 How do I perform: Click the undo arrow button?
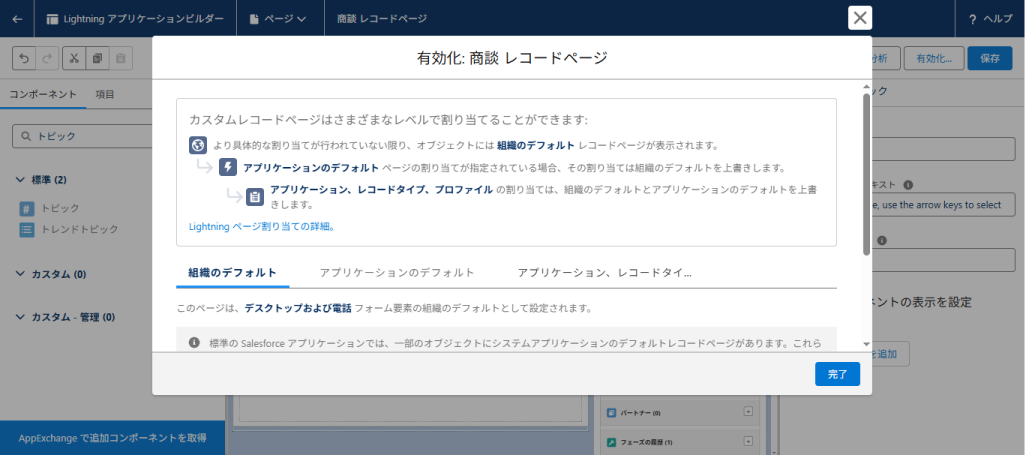[24, 58]
